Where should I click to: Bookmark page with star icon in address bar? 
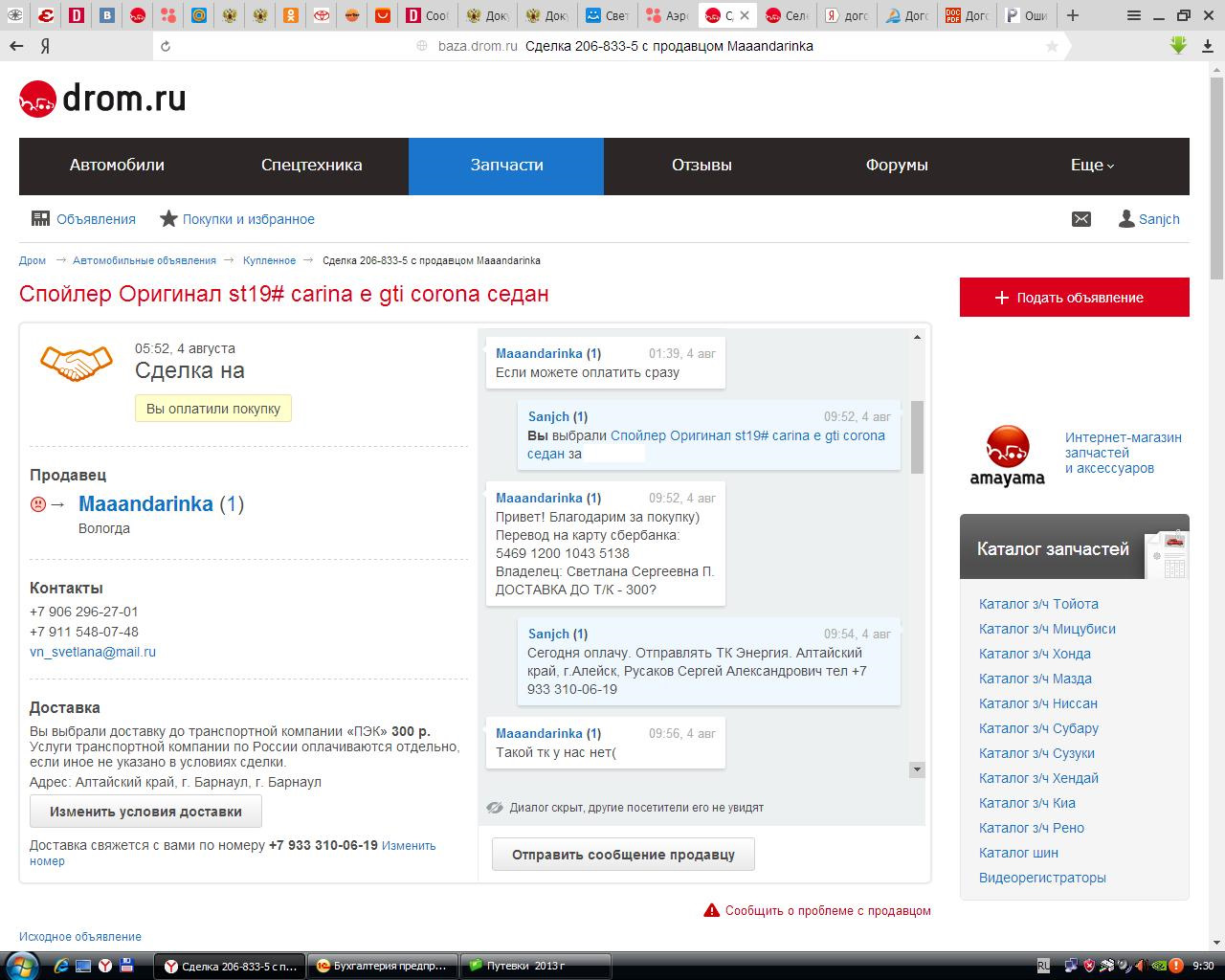pos(1052,46)
